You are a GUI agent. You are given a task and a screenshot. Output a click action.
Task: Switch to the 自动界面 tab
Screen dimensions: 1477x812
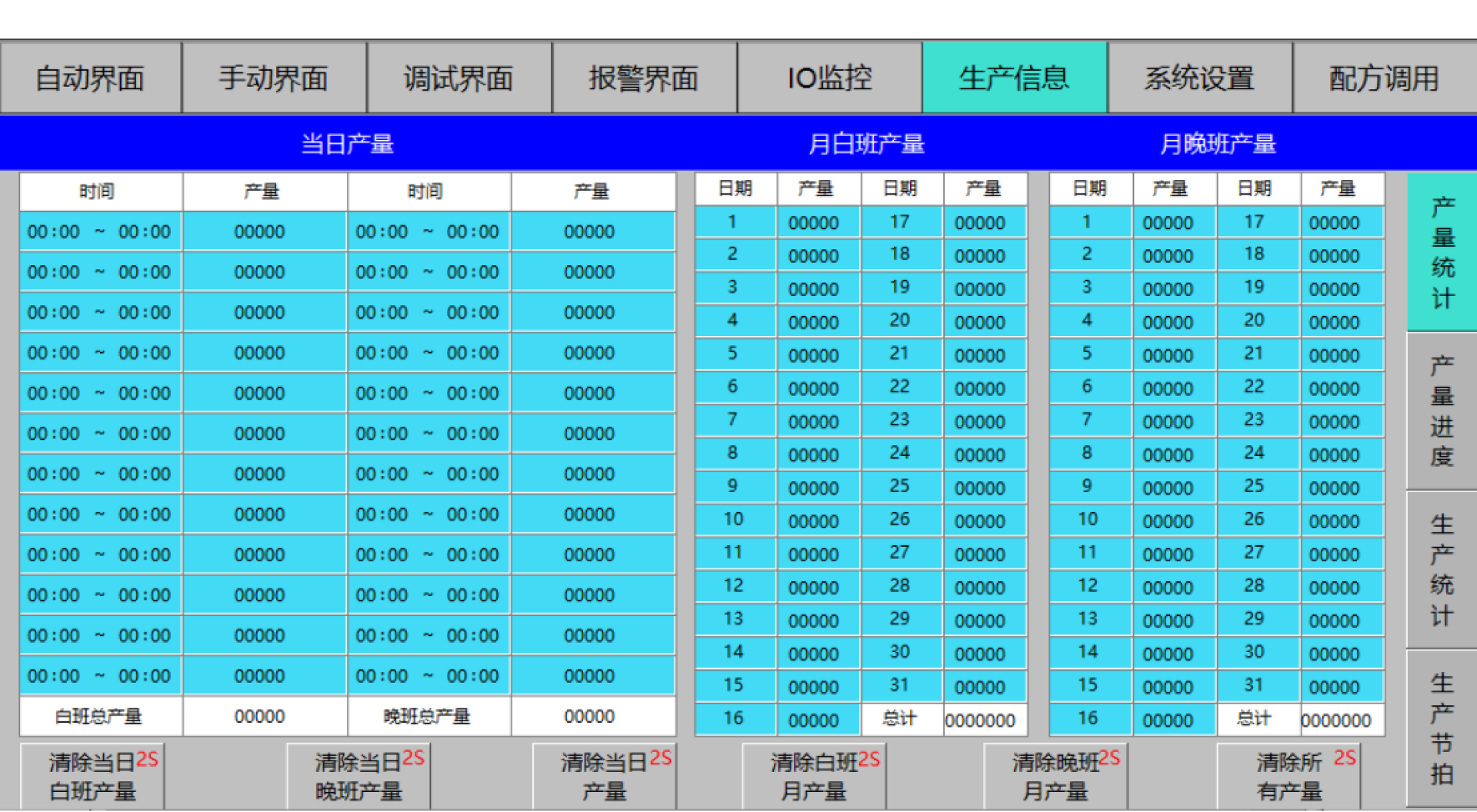coord(91,78)
